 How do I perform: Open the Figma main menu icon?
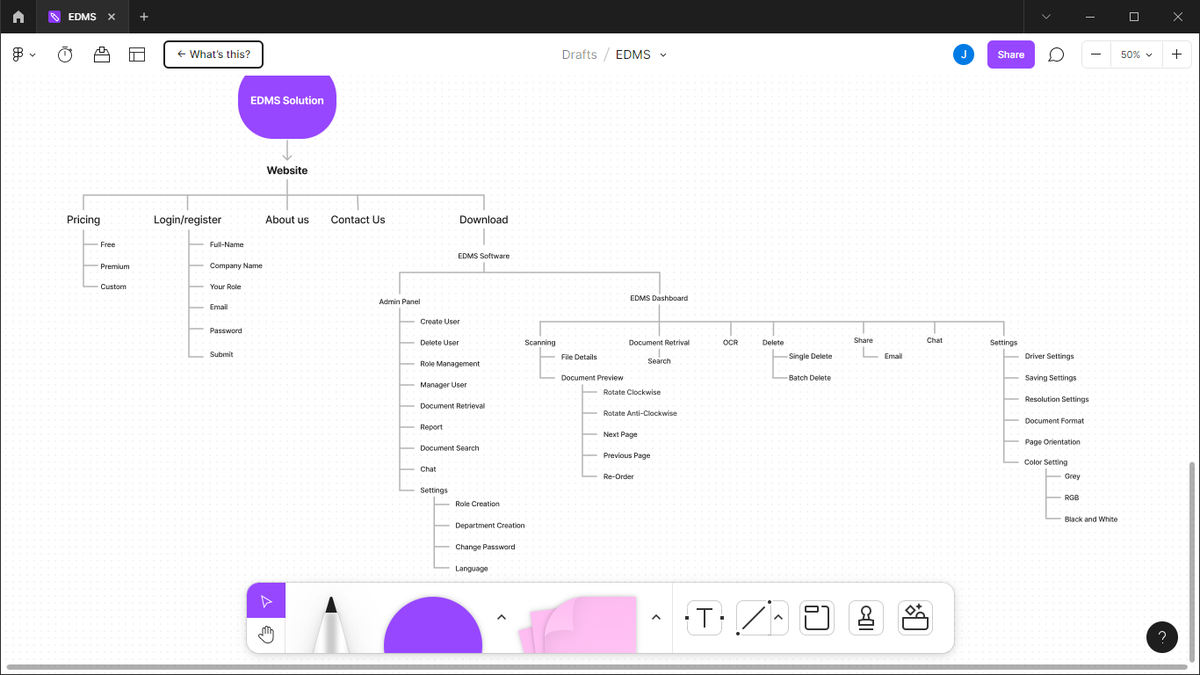pos(24,55)
